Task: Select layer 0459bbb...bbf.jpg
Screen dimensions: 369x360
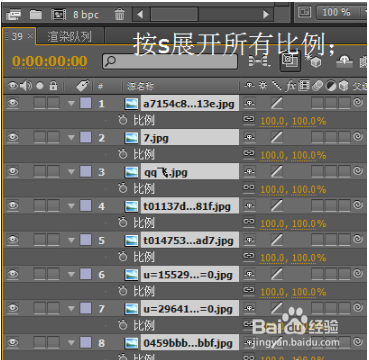Action: [x=190, y=343]
